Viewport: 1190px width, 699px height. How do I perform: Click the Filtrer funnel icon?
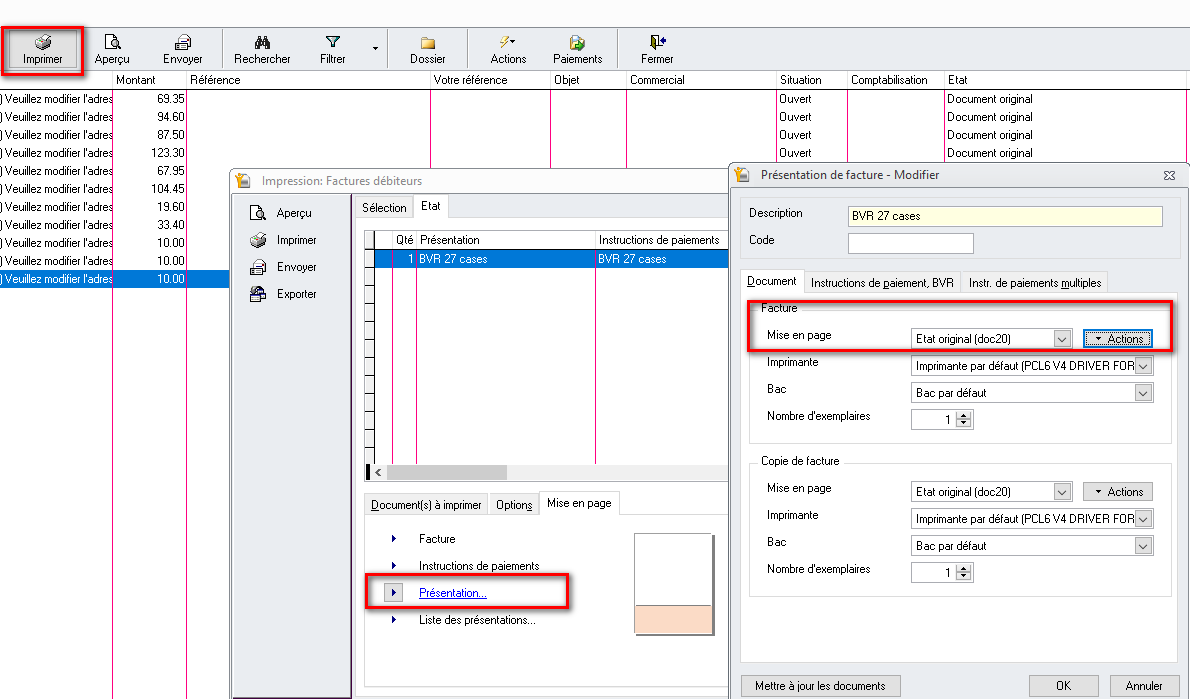(333, 43)
